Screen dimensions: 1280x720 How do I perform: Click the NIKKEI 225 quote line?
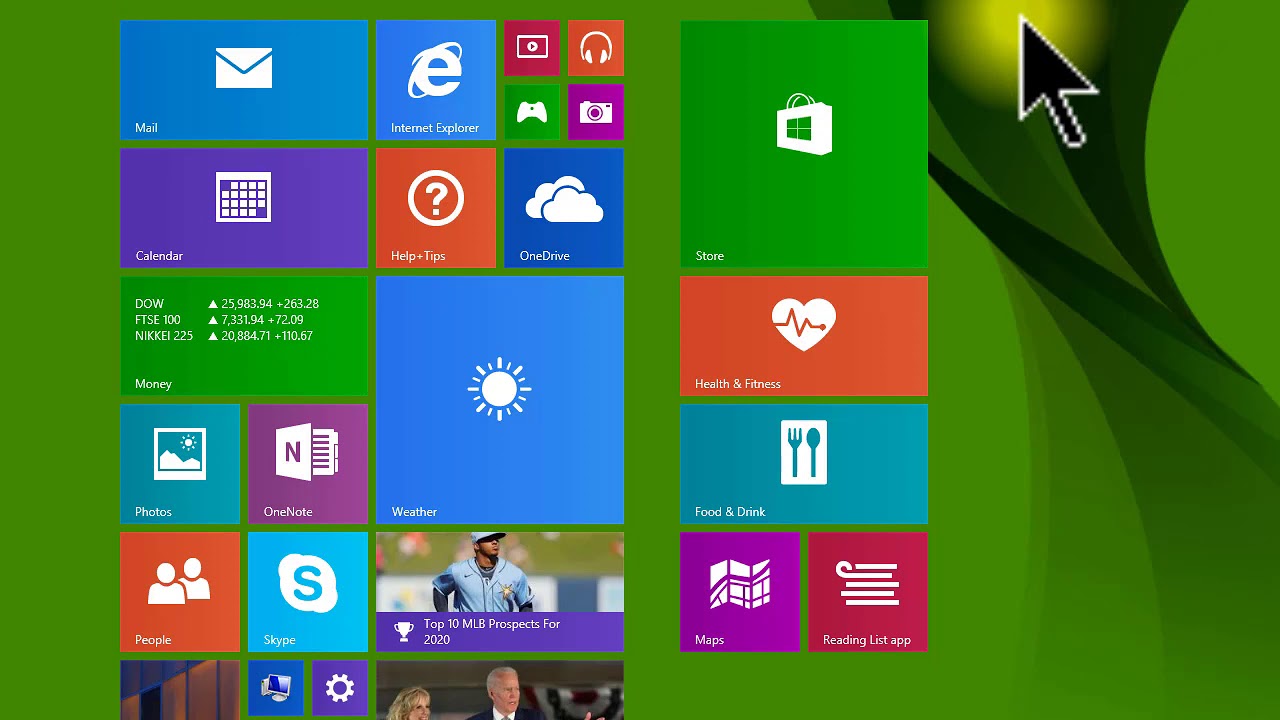click(x=224, y=336)
